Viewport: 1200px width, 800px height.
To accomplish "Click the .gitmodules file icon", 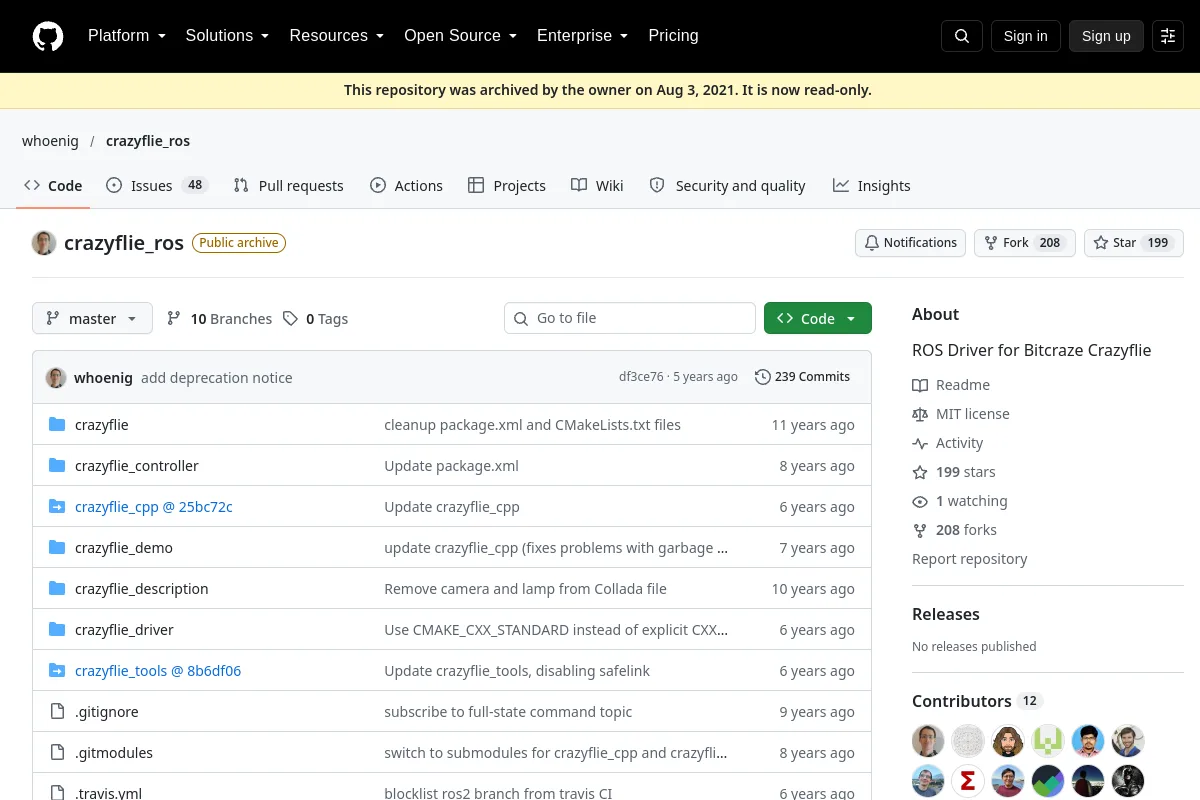I will (x=57, y=753).
